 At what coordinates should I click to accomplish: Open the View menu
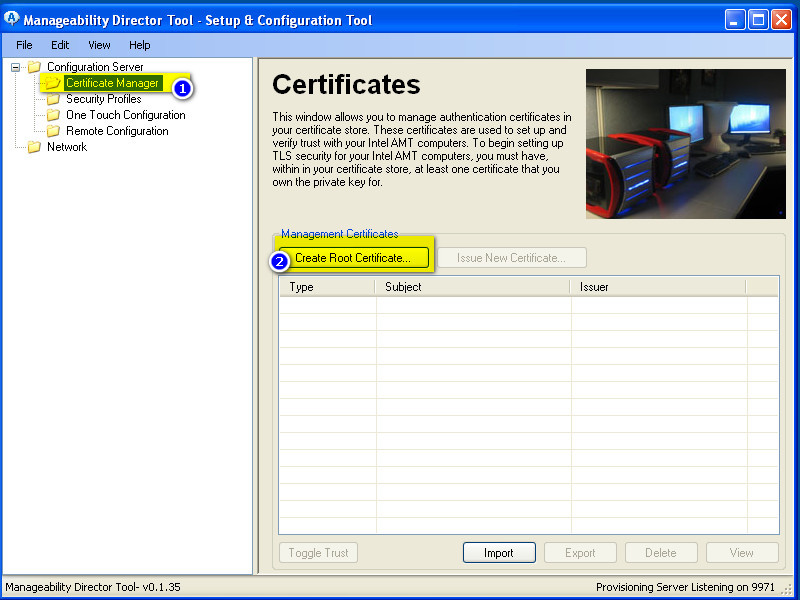tap(99, 45)
